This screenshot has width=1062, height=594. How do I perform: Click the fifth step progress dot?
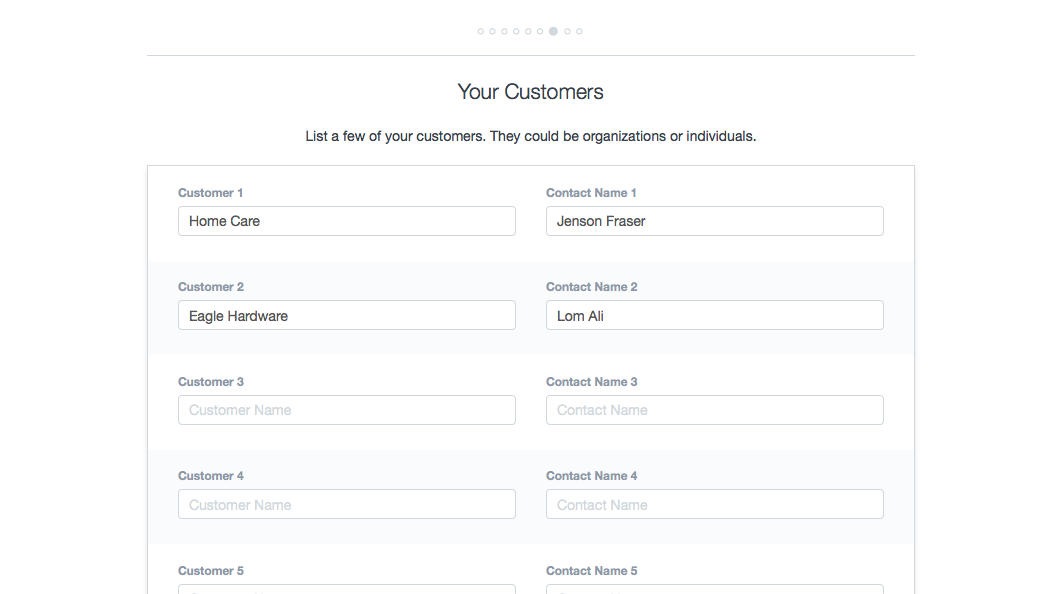tap(528, 31)
